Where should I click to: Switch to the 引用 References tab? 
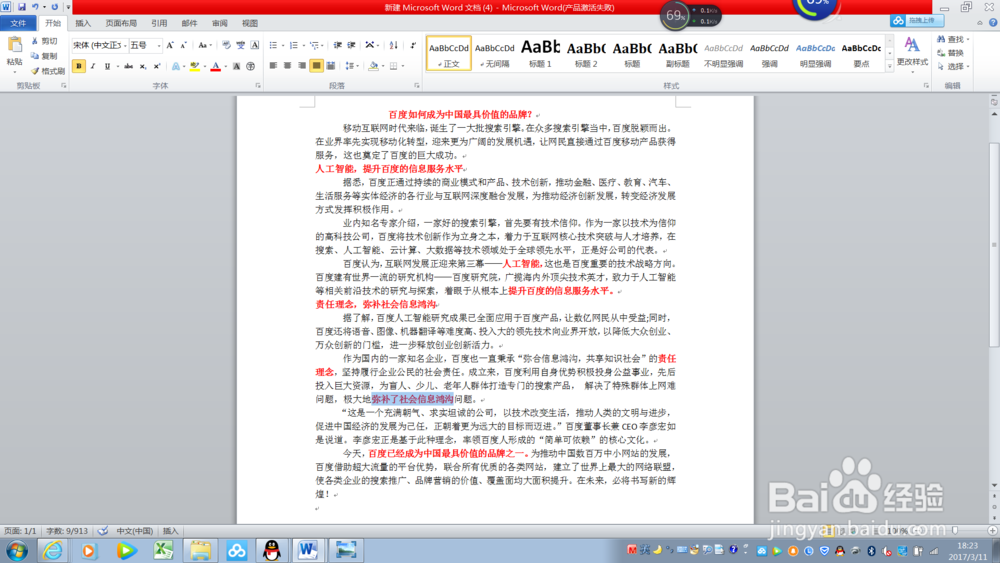(x=159, y=23)
